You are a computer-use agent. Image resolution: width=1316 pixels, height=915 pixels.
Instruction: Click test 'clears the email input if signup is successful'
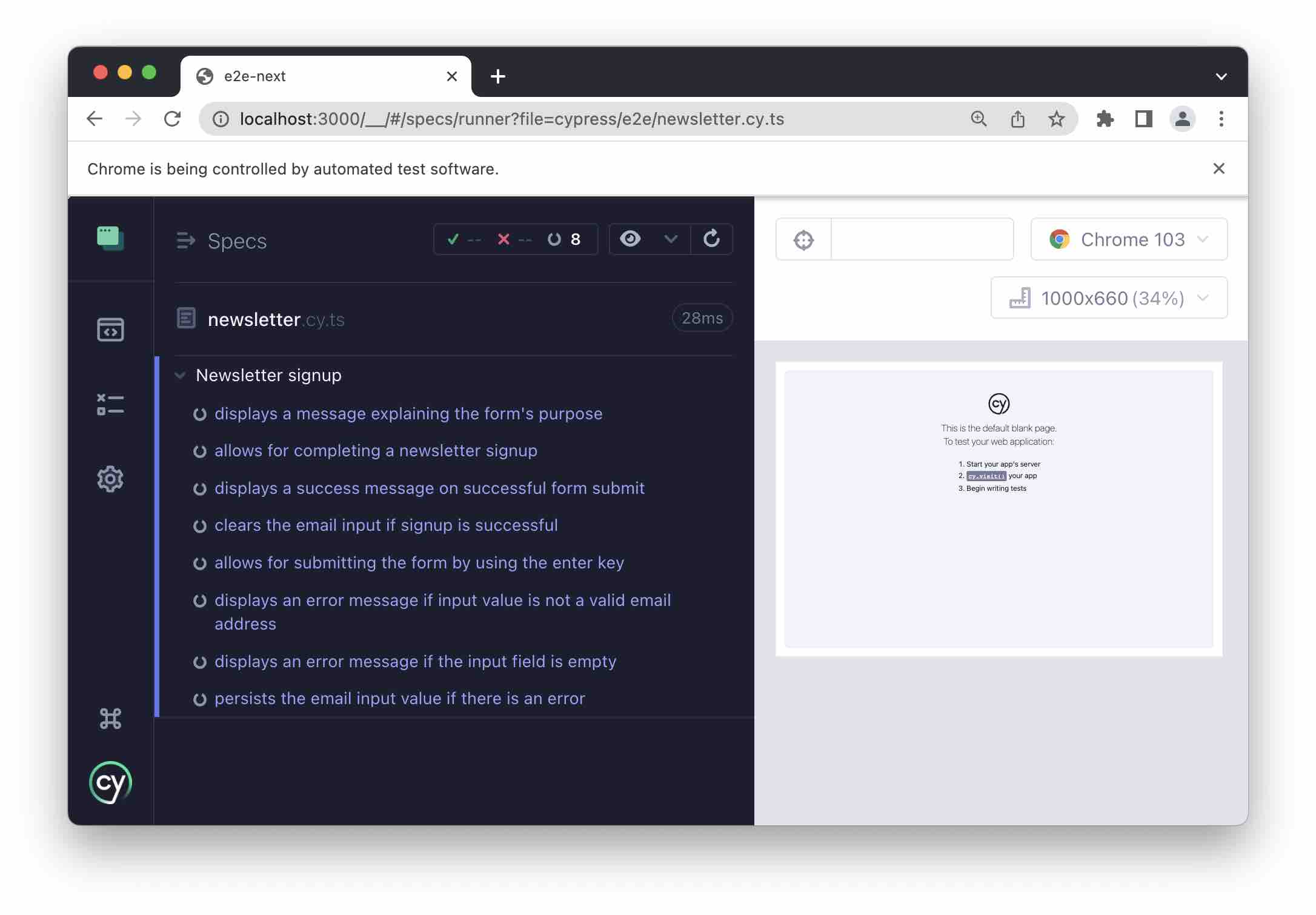386,525
